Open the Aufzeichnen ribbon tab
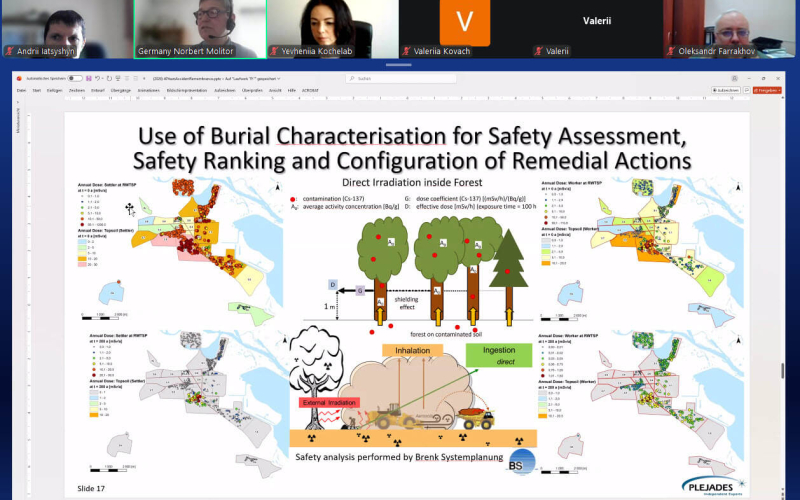 click(224, 90)
